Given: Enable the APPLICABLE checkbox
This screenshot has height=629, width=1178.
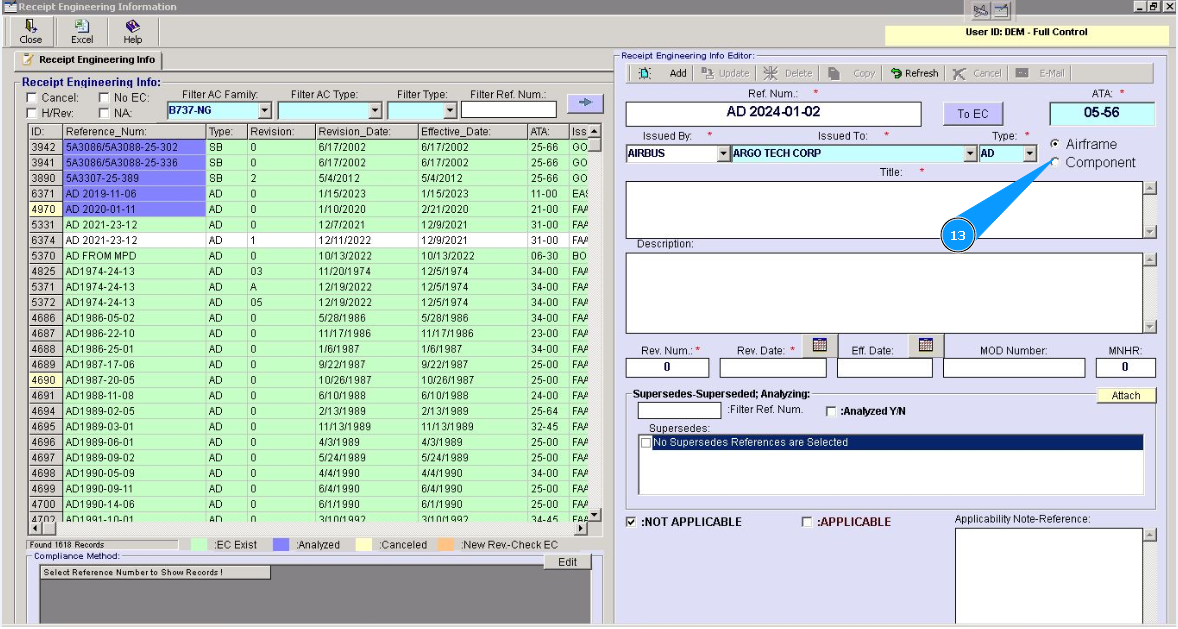Looking at the screenshot, I should click(807, 522).
